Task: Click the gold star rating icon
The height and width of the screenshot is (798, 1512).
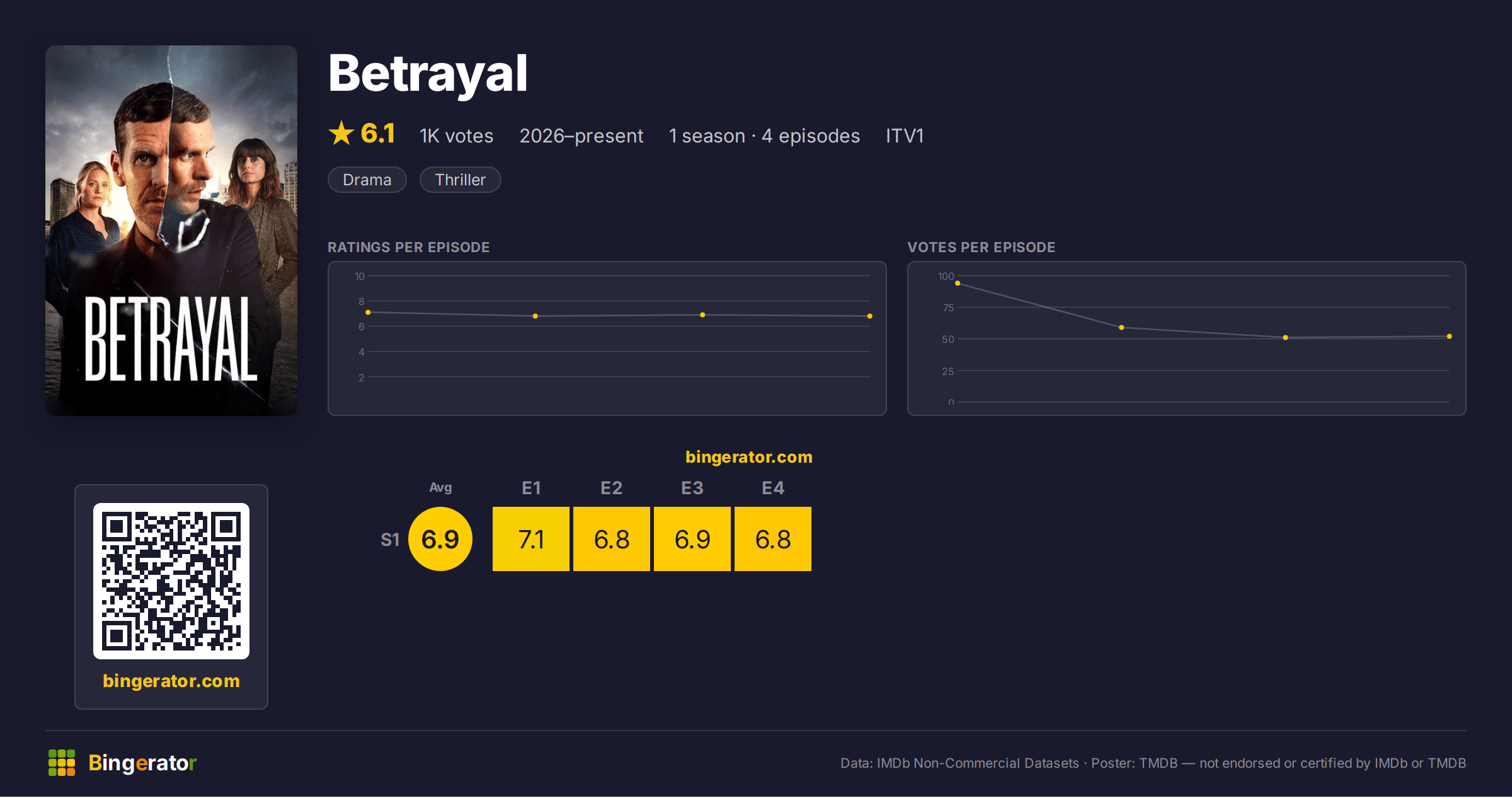Action: click(341, 134)
